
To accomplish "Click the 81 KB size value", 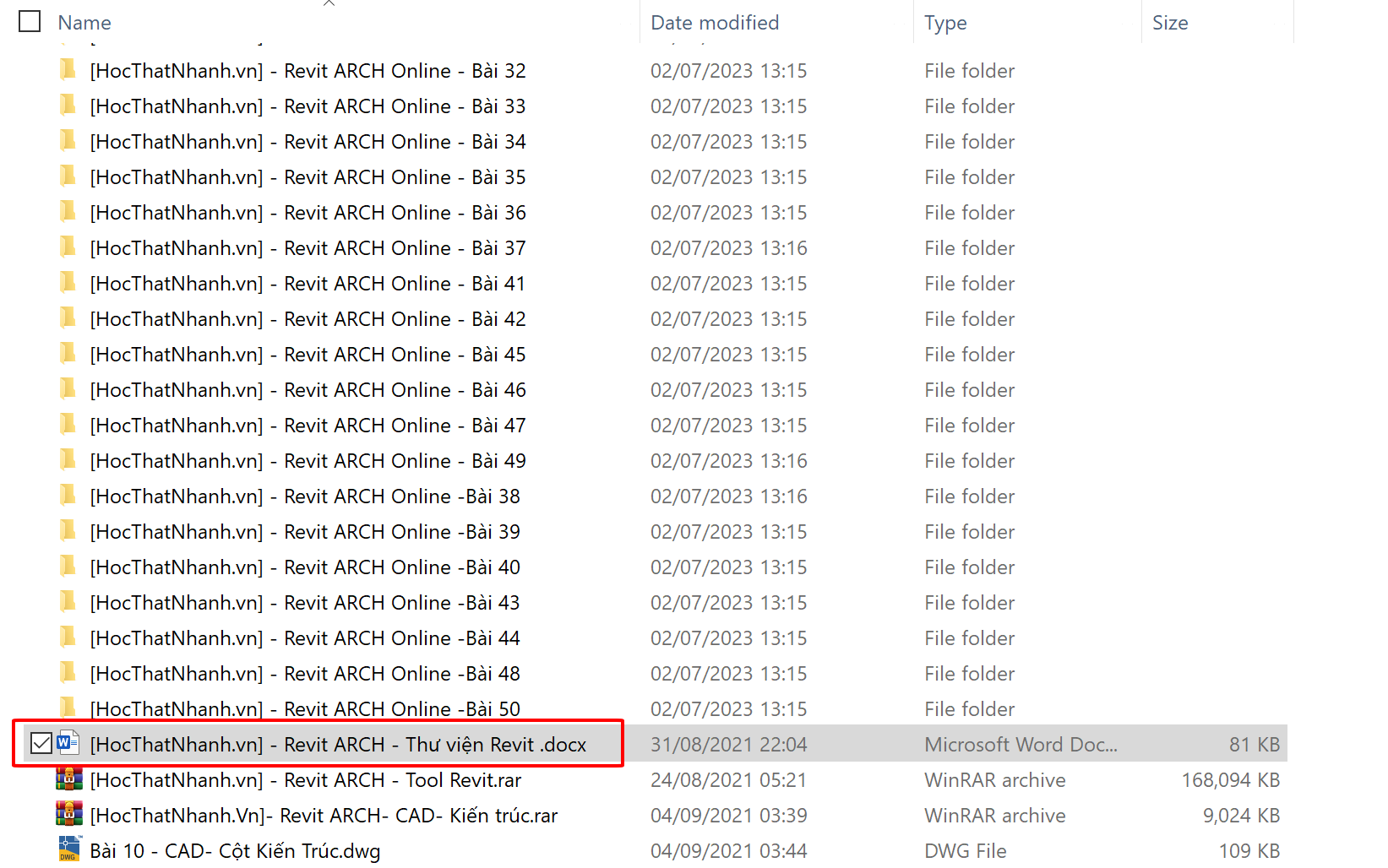I will pos(1255,745).
